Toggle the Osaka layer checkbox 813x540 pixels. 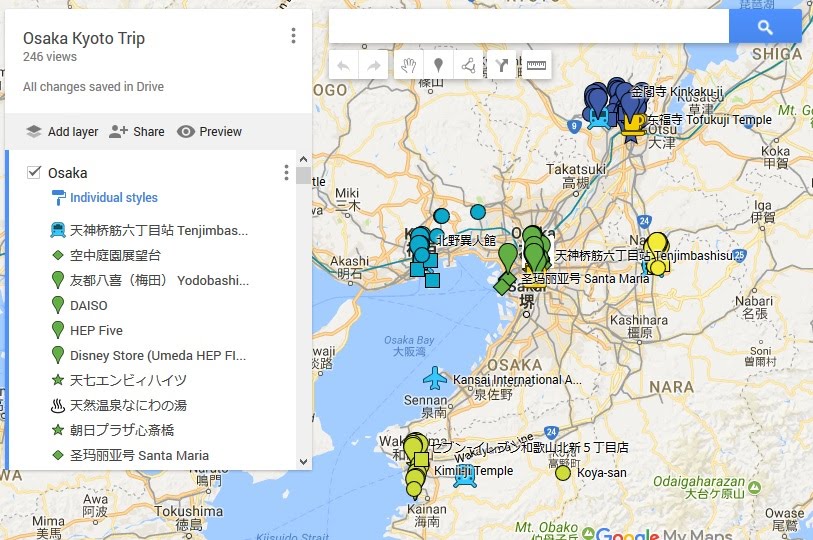pyautogui.click(x=34, y=172)
